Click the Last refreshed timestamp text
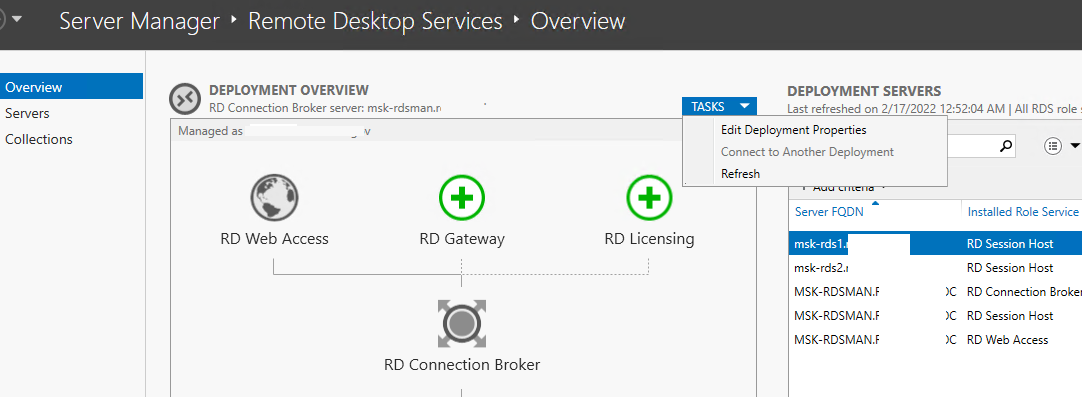This screenshot has width=1082, height=397. [896, 108]
